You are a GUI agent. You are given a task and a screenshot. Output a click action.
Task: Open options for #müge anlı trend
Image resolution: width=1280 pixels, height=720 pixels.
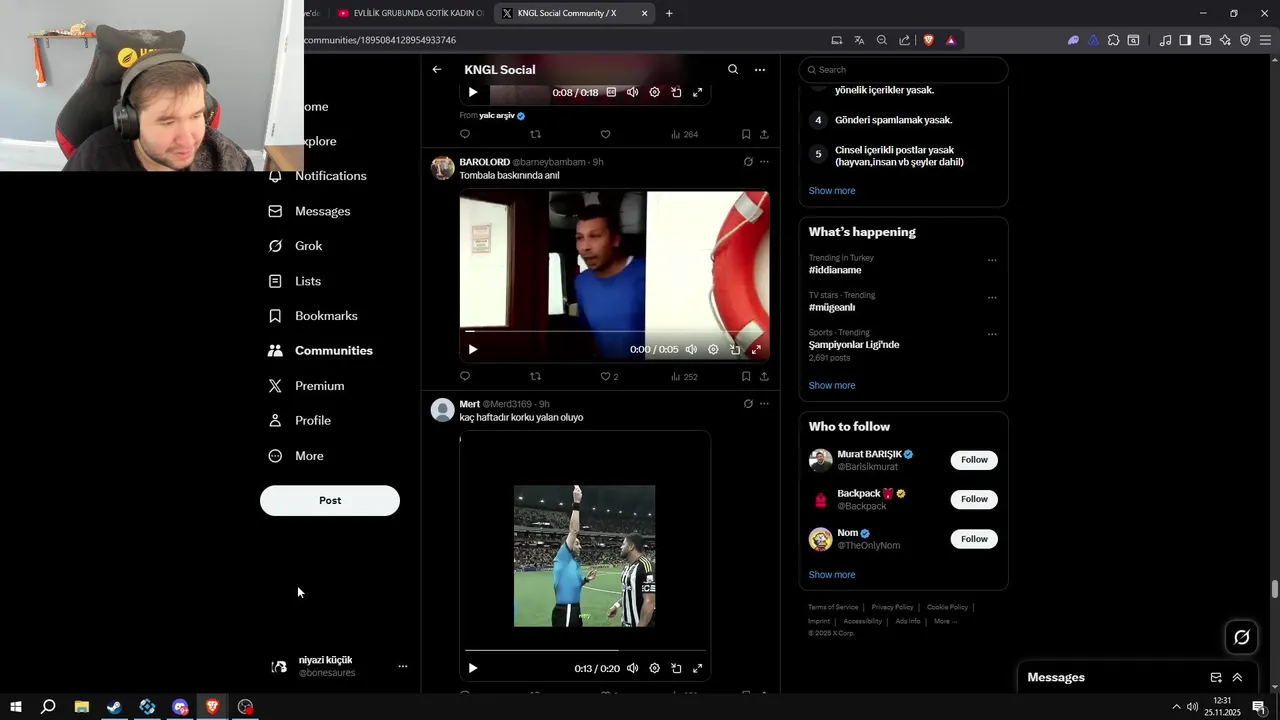coord(992,297)
